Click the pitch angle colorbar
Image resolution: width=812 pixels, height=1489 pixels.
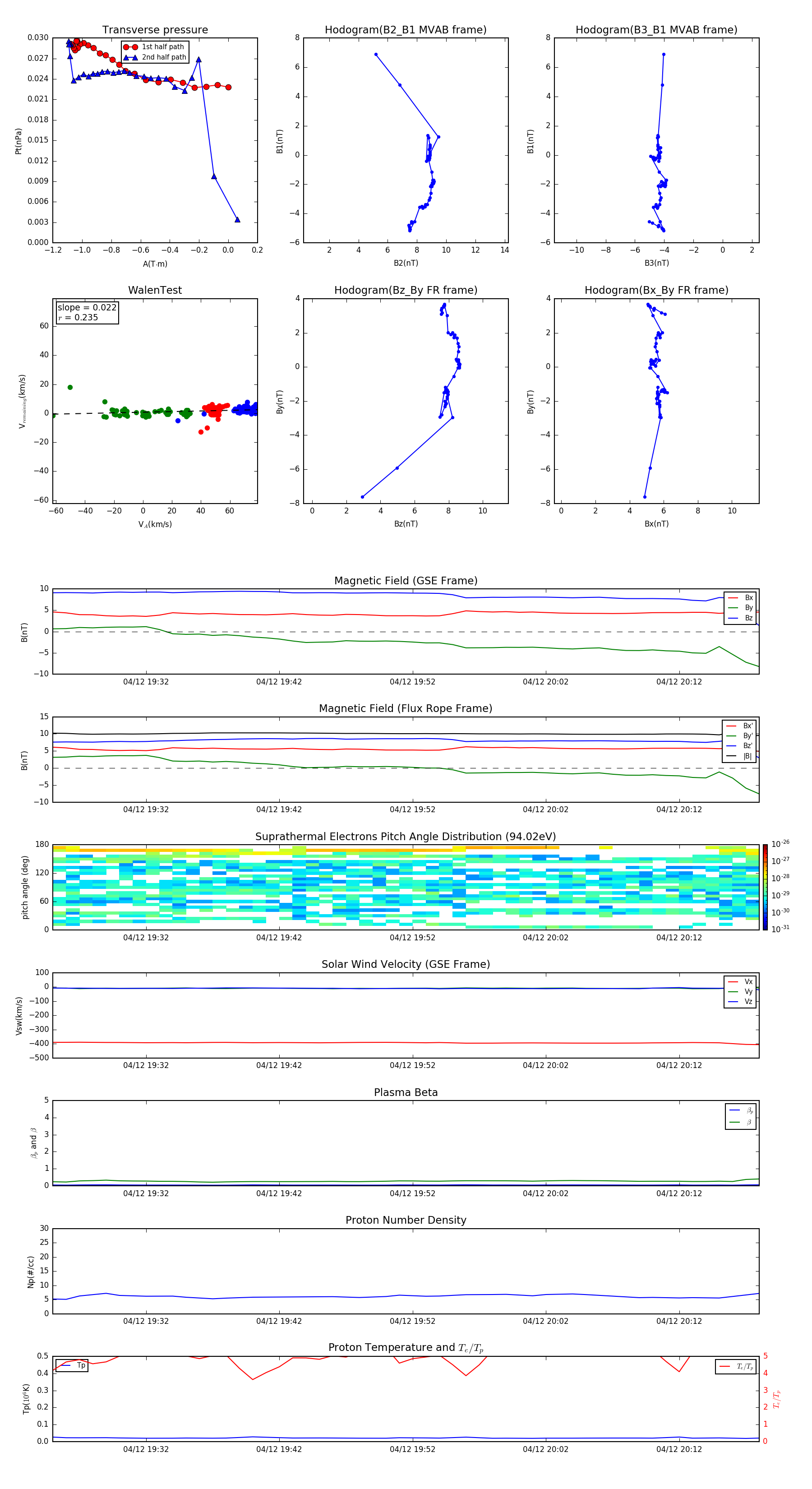pyautogui.click(x=765, y=887)
